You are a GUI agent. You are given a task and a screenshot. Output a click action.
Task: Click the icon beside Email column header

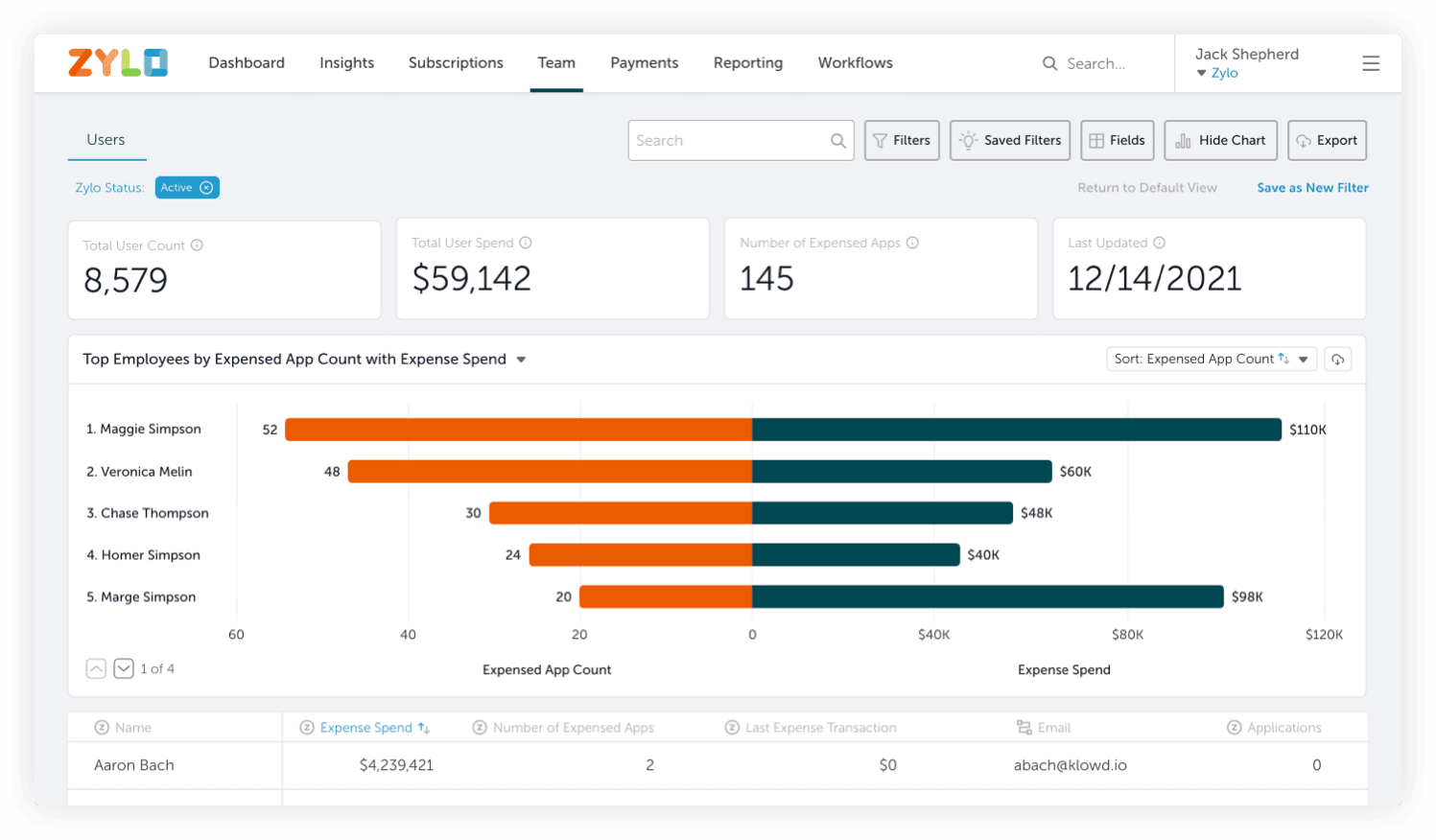[x=1024, y=728]
